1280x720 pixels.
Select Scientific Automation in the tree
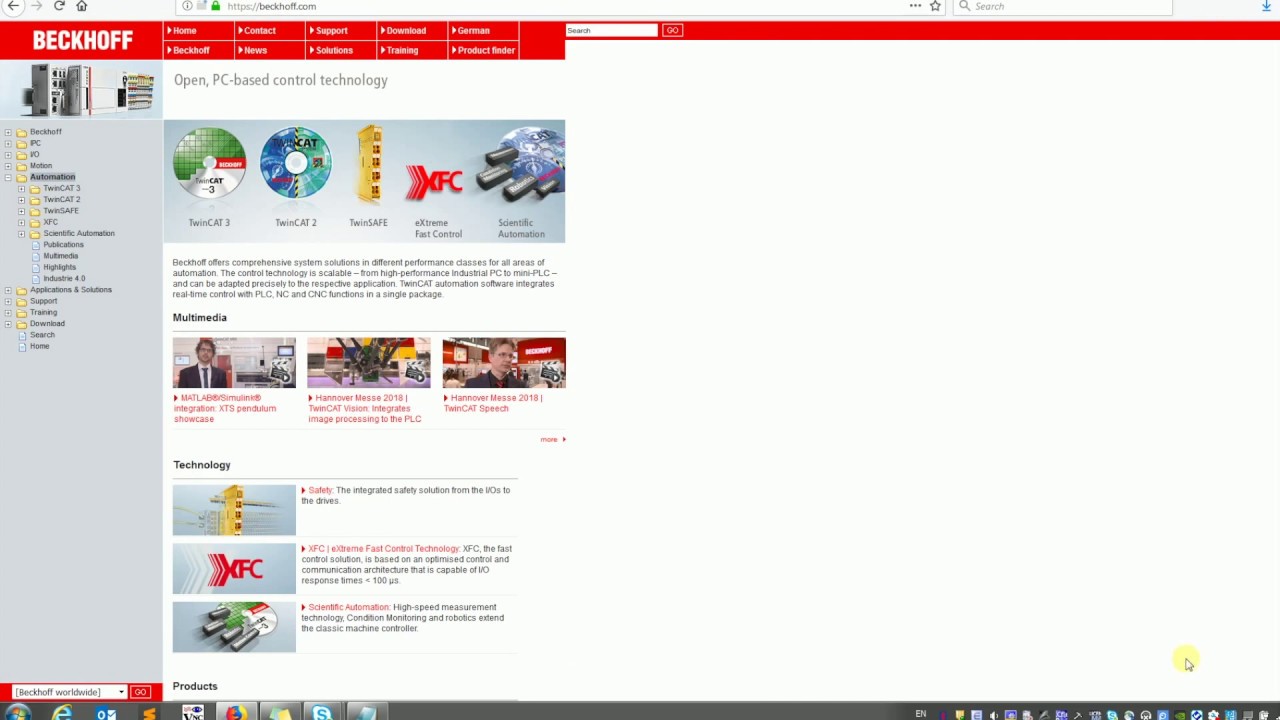79,233
